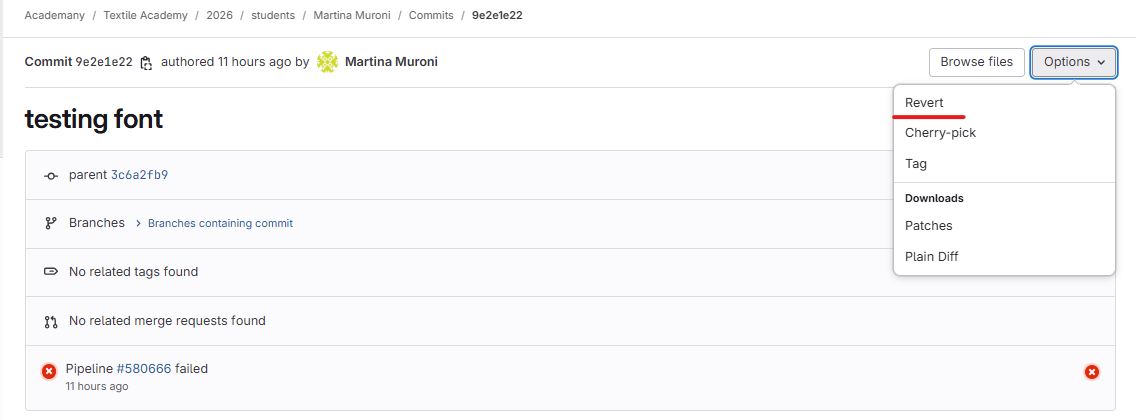1136x420 pixels.
Task: Open the Commits breadcrumb link
Action: (431, 16)
